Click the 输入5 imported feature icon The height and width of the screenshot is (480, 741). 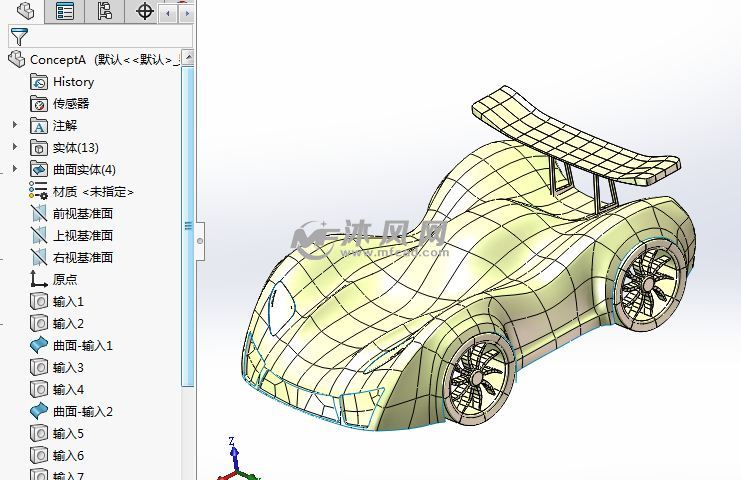pyautogui.click(x=39, y=433)
